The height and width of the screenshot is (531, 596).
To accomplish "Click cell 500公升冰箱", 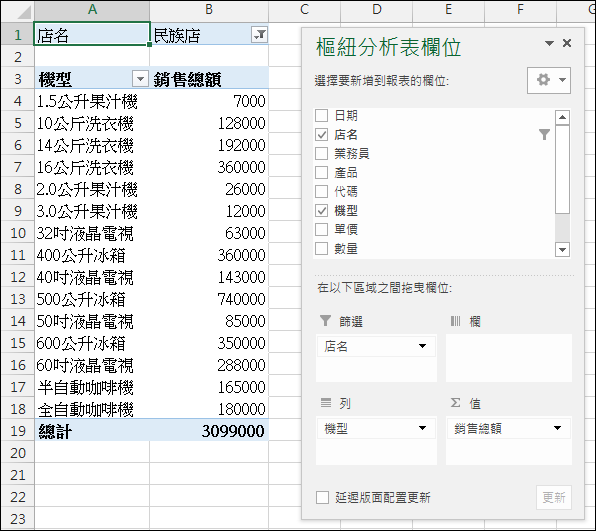I will [x=92, y=299].
